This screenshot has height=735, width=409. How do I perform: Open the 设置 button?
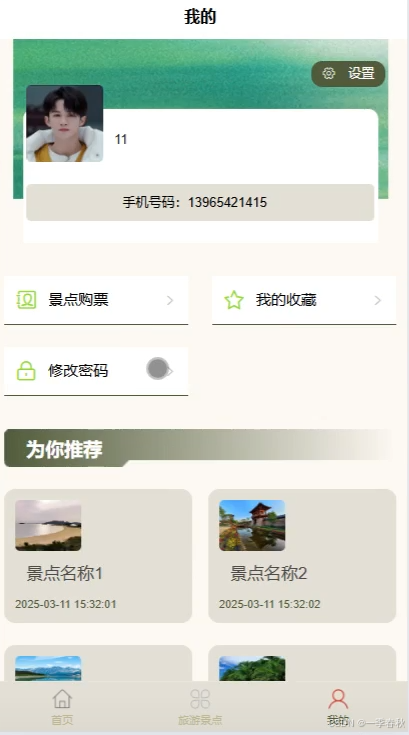tap(348, 74)
